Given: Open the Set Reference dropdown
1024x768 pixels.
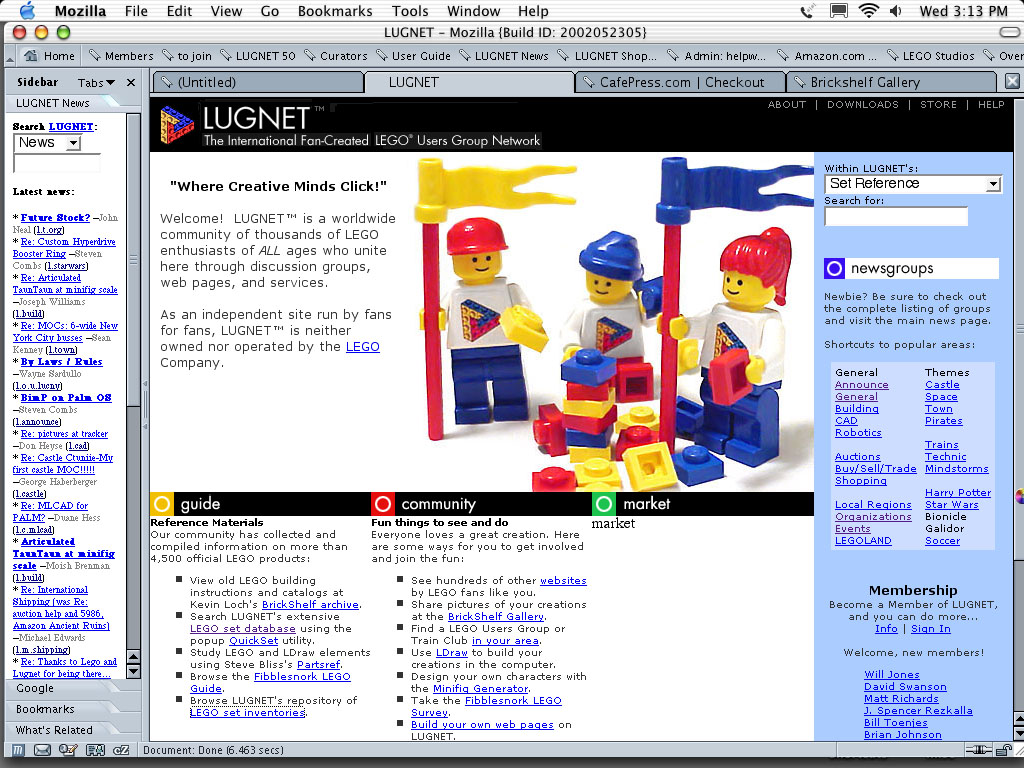Looking at the screenshot, I should point(912,184).
